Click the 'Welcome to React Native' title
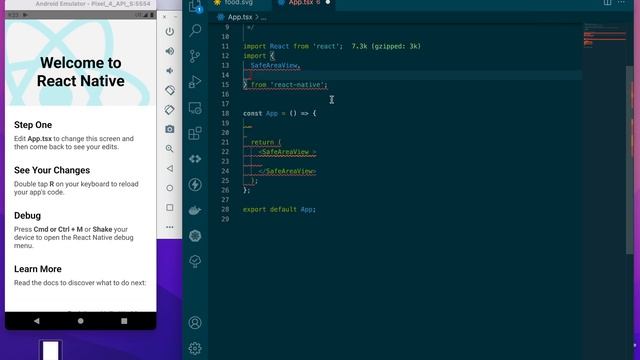Viewport: 640px width, 360px height. [81, 72]
